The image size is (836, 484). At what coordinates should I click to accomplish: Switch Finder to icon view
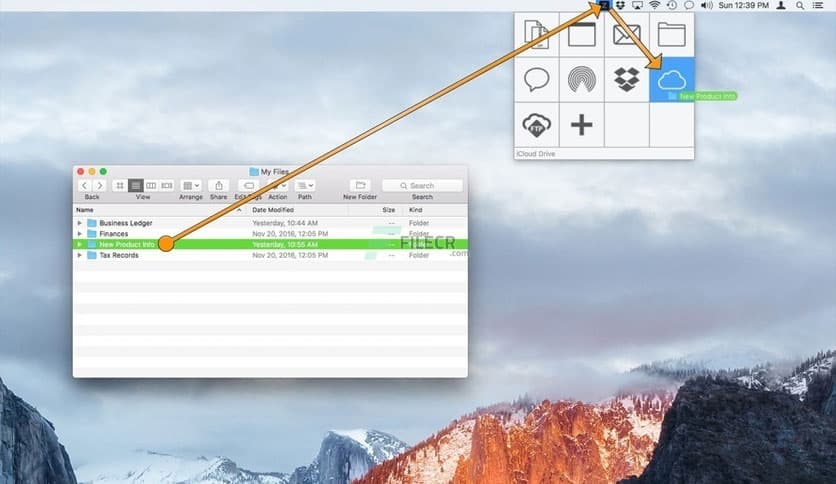120,185
